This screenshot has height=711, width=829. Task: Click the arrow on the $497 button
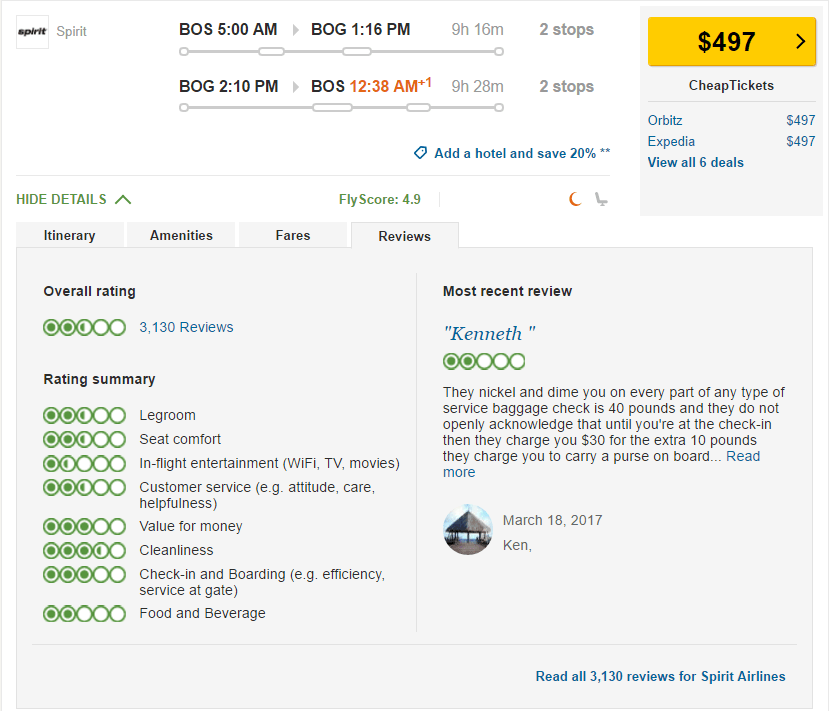[800, 41]
